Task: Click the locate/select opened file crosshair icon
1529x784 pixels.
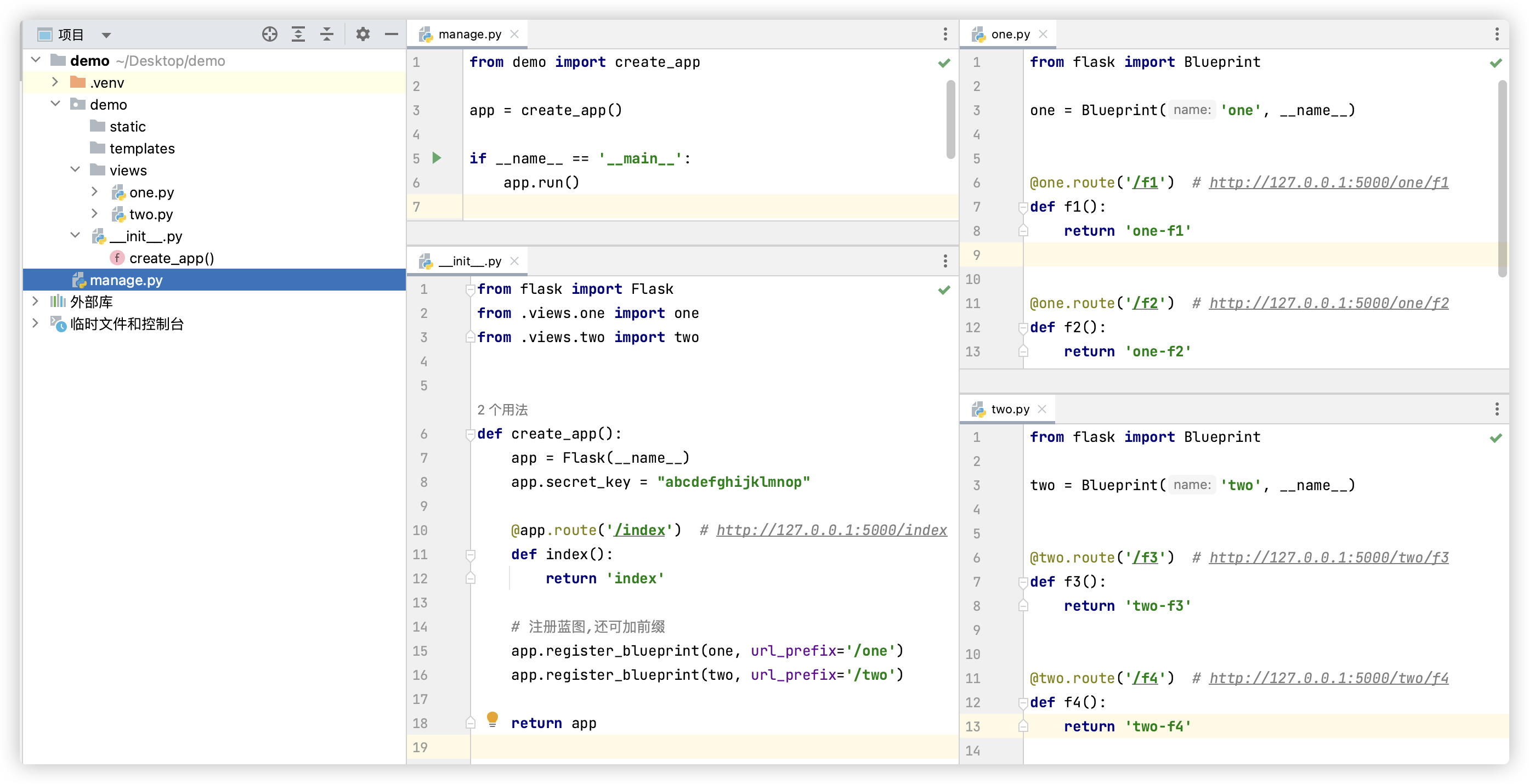Action: point(269,35)
